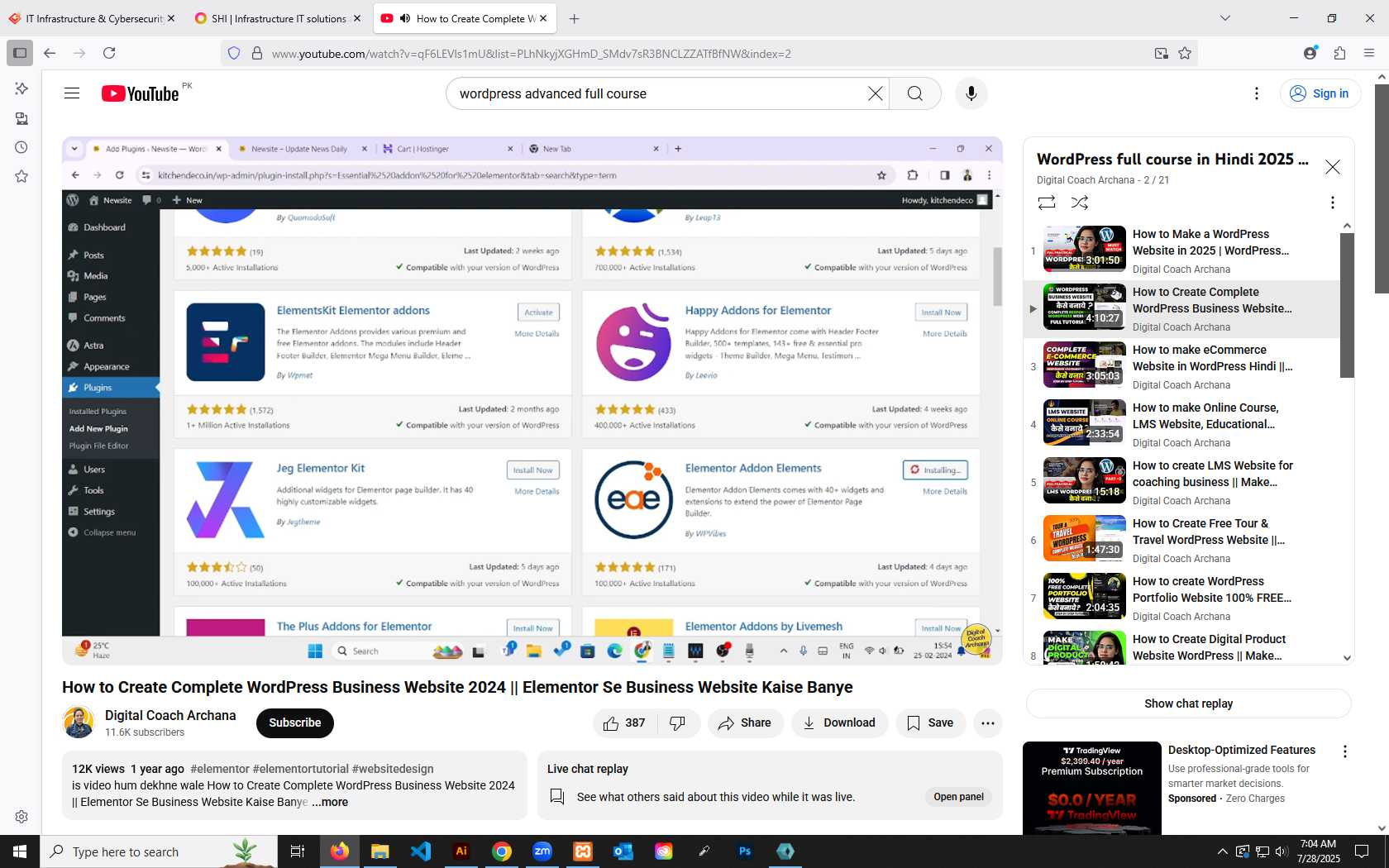1389x868 pixels.
Task: Open 'How to Create Free Tour & Travel' video
Action: tap(1181, 541)
